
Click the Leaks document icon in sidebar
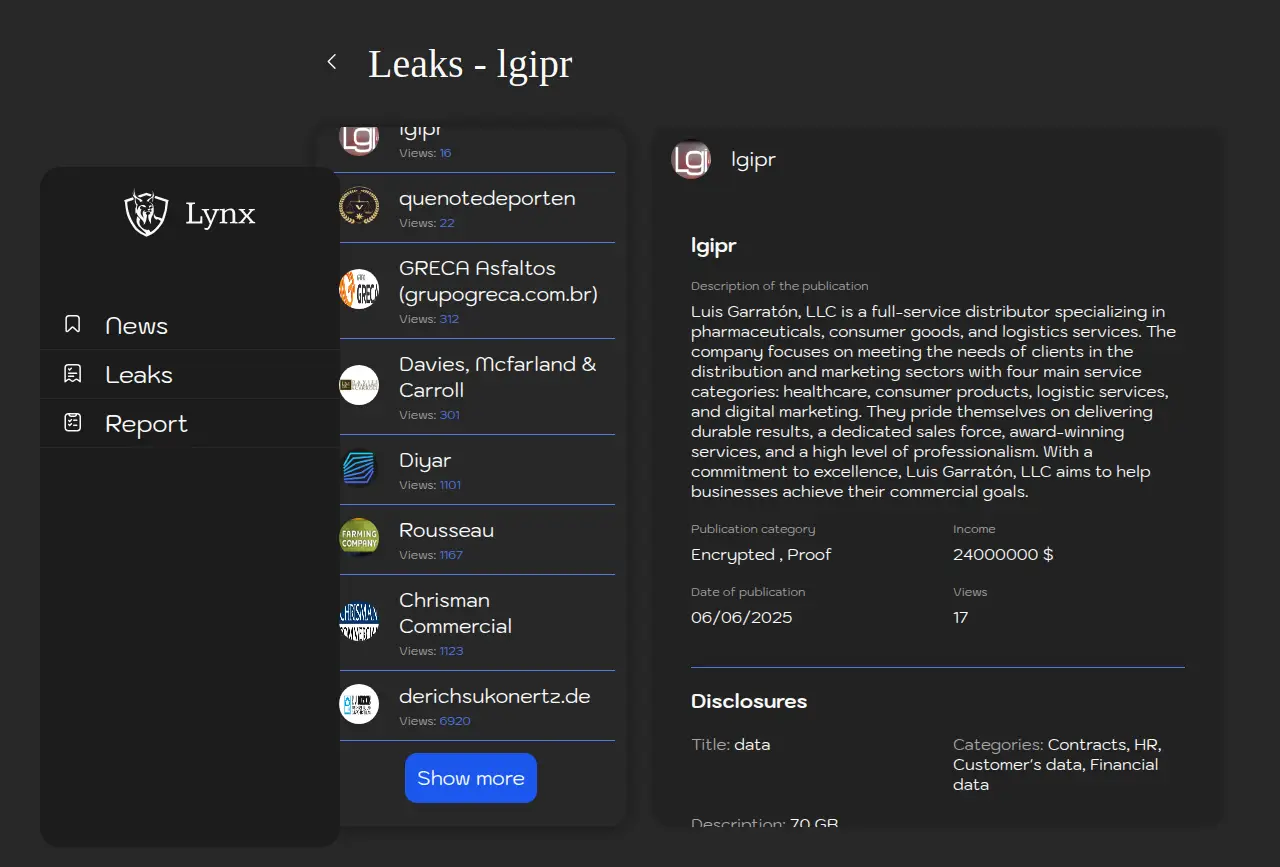click(72, 374)
